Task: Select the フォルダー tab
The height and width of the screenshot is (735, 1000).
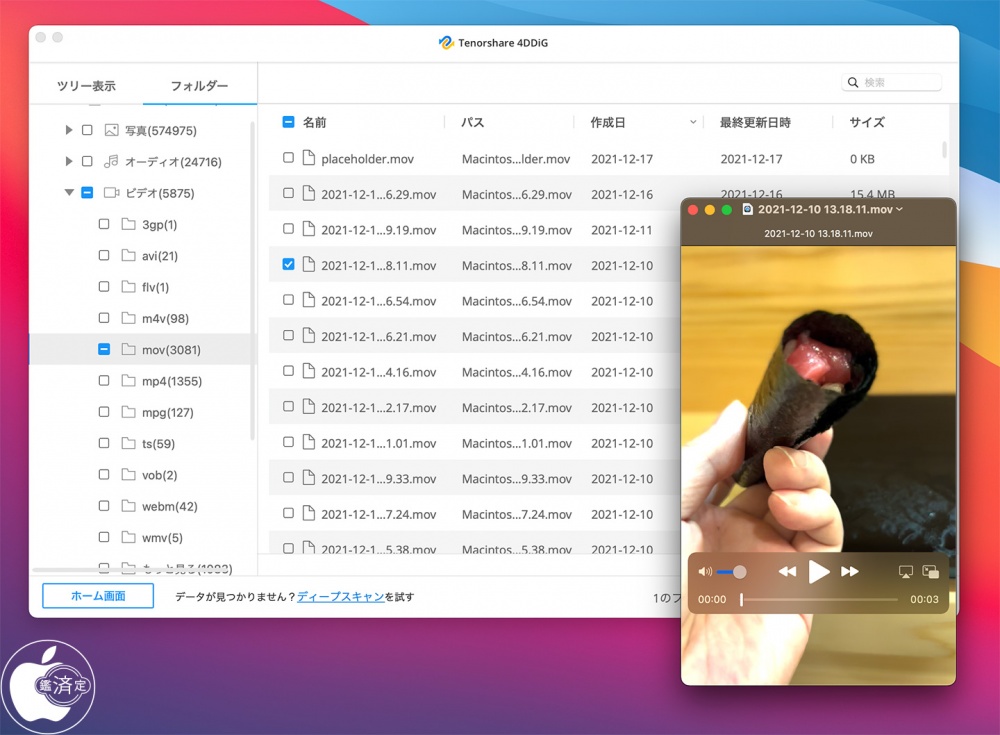Action: (199, 86)
